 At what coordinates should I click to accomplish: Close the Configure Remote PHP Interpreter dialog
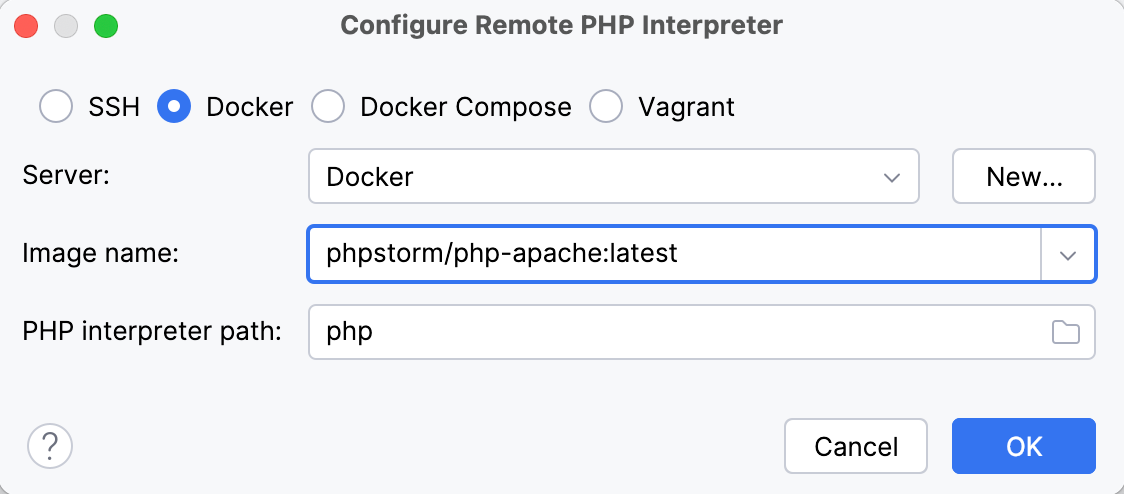27,26
